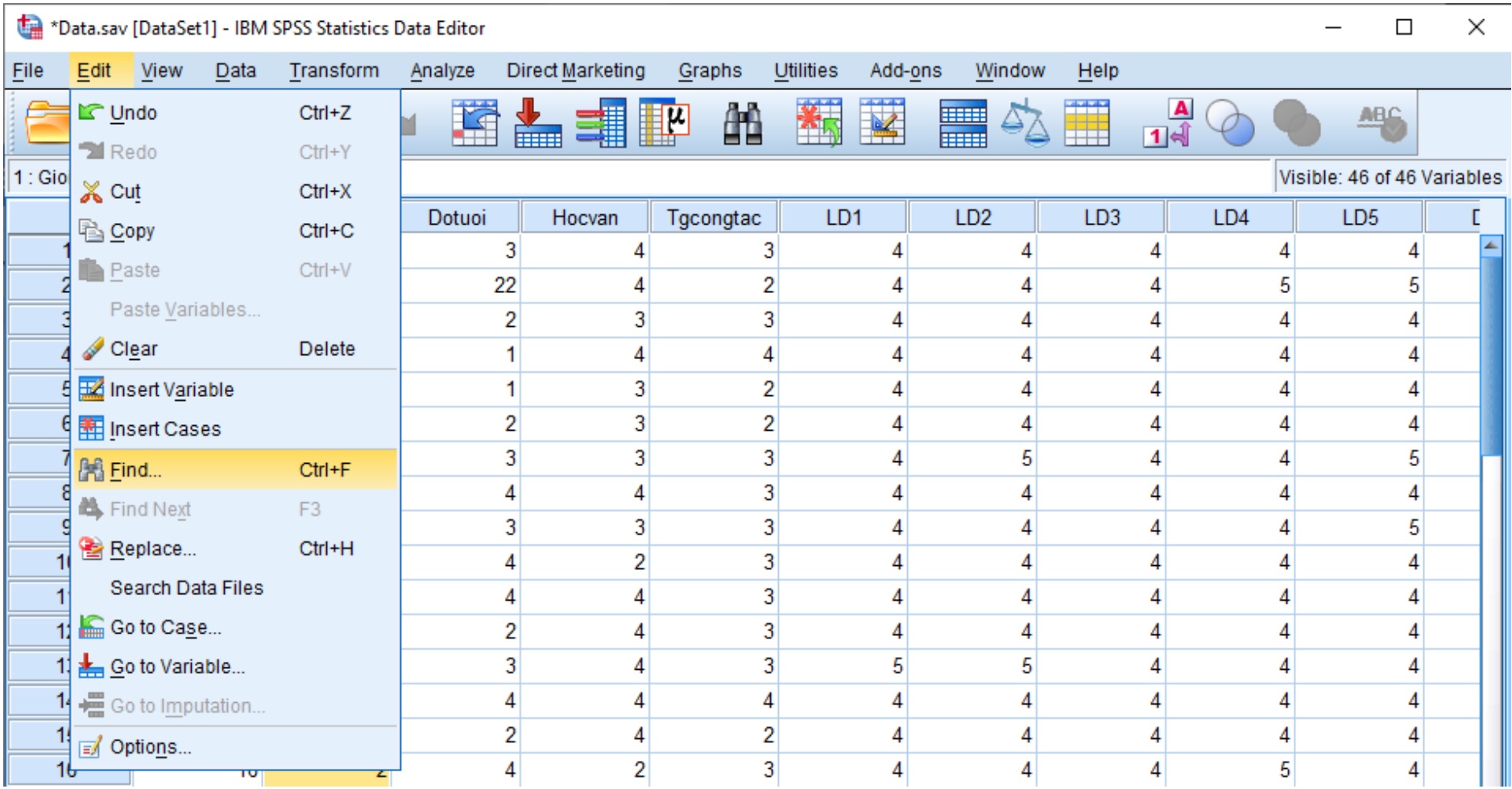
Task: Click the 'Visible: 46 of 46 Variables' label
Action: (1390, 177)
